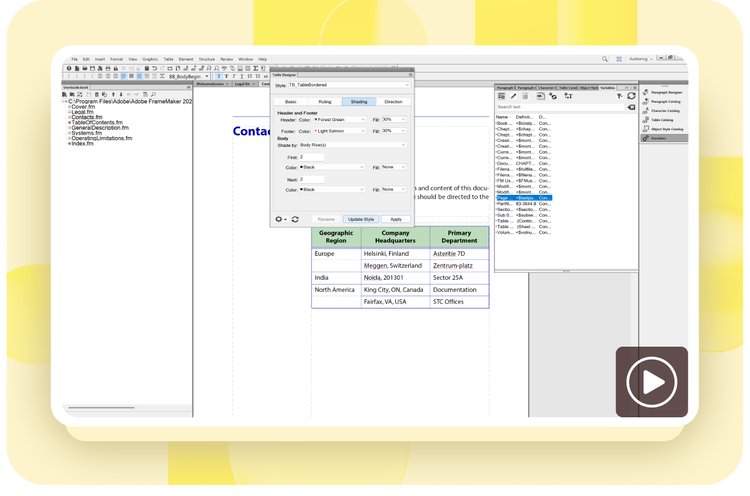
Task: Switch to the Direction tab
Action: point(393,102)
